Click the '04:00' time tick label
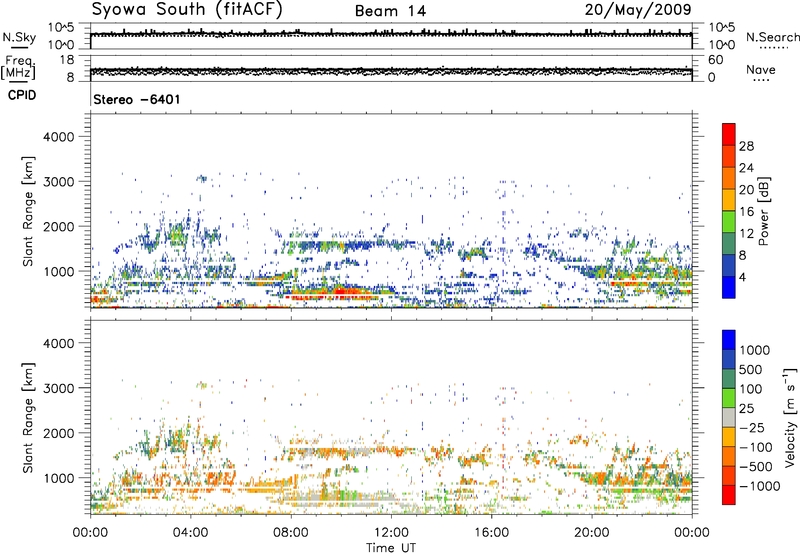Image resolution: width=800 pixels, height=554 pixels. pyautogui.click(x=190, y=533)
